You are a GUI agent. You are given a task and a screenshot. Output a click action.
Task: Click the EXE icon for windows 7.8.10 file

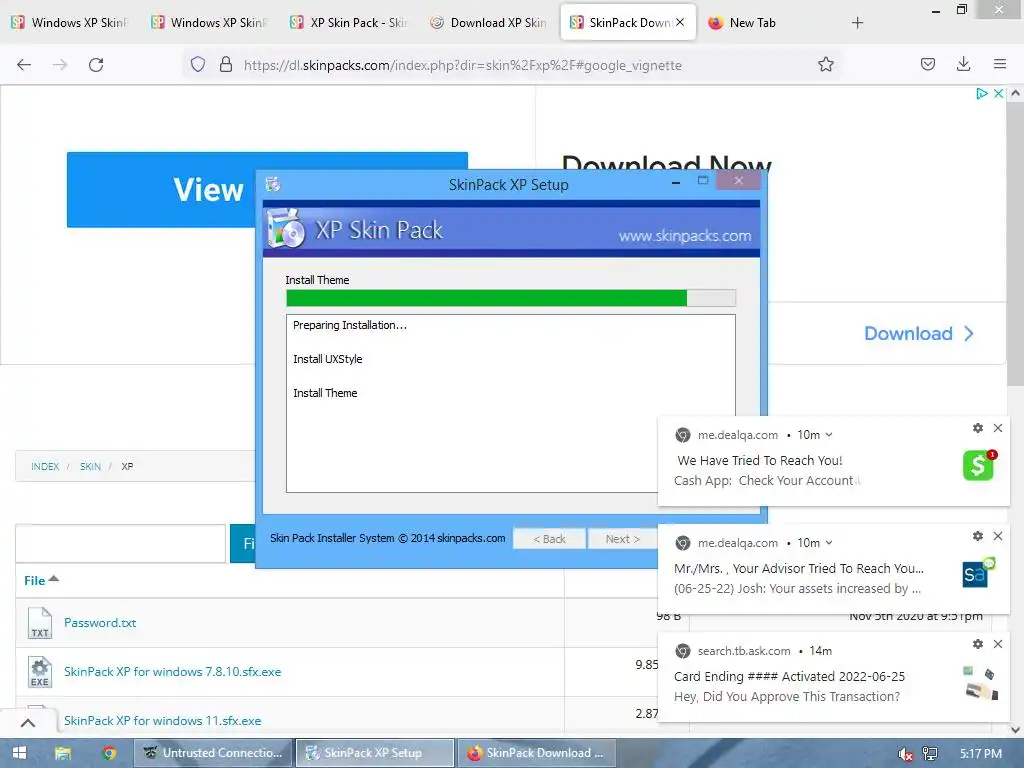point(40,672)
